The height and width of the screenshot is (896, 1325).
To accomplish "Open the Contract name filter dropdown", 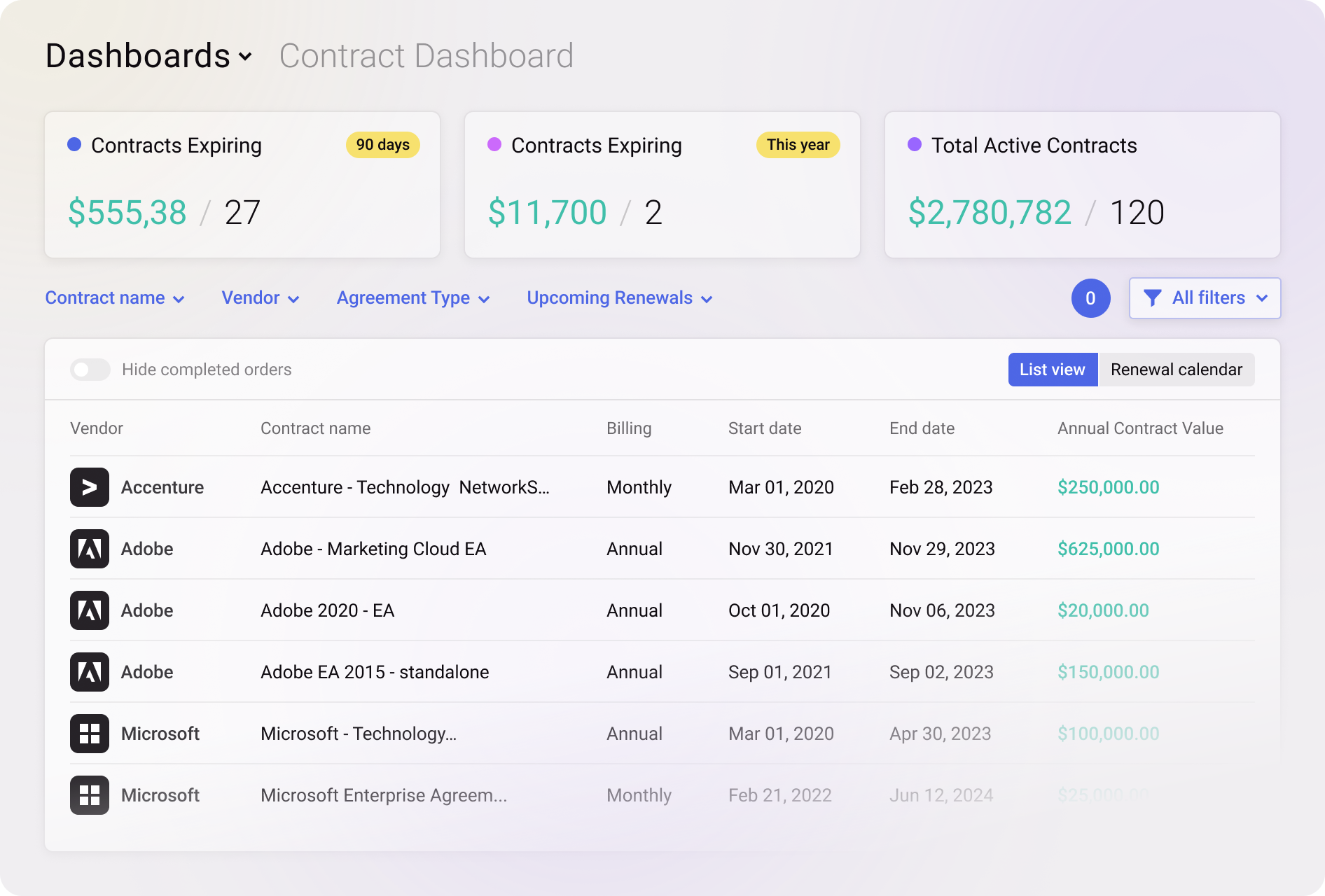I will (x=115, y=298).
